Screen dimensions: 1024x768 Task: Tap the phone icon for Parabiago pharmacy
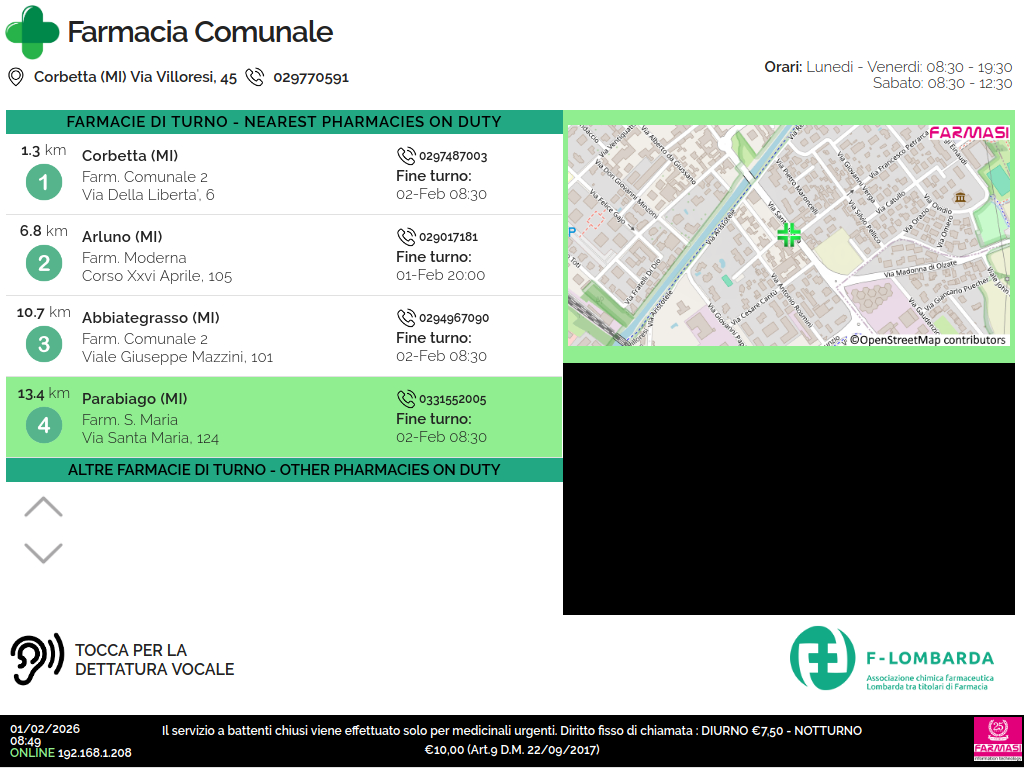click(x=406, y=399)
